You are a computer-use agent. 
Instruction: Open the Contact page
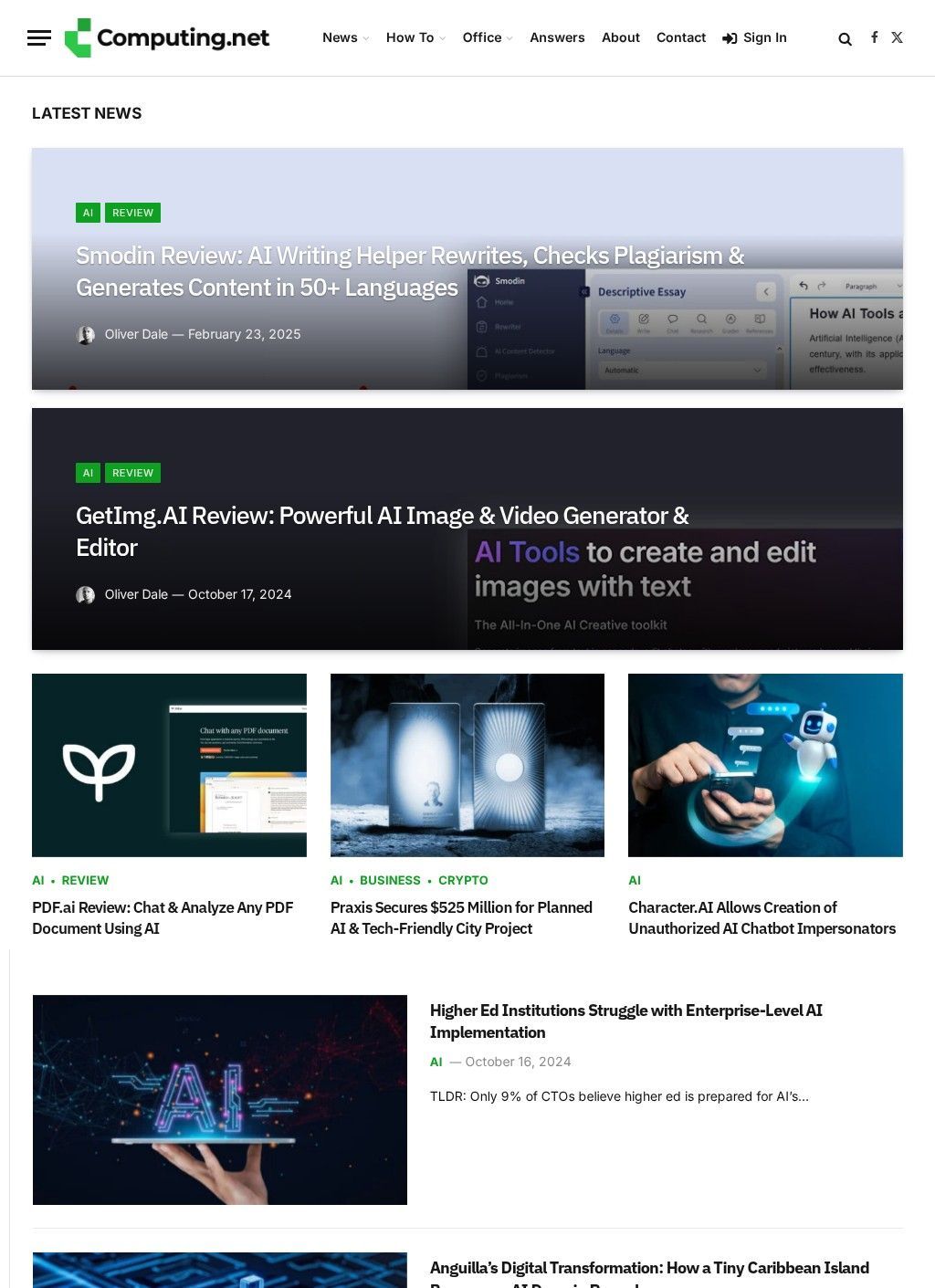680,37
